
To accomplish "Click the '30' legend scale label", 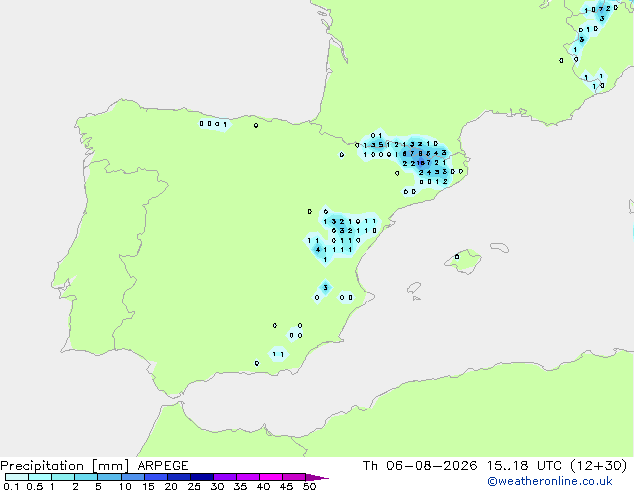I will [217, 486].
